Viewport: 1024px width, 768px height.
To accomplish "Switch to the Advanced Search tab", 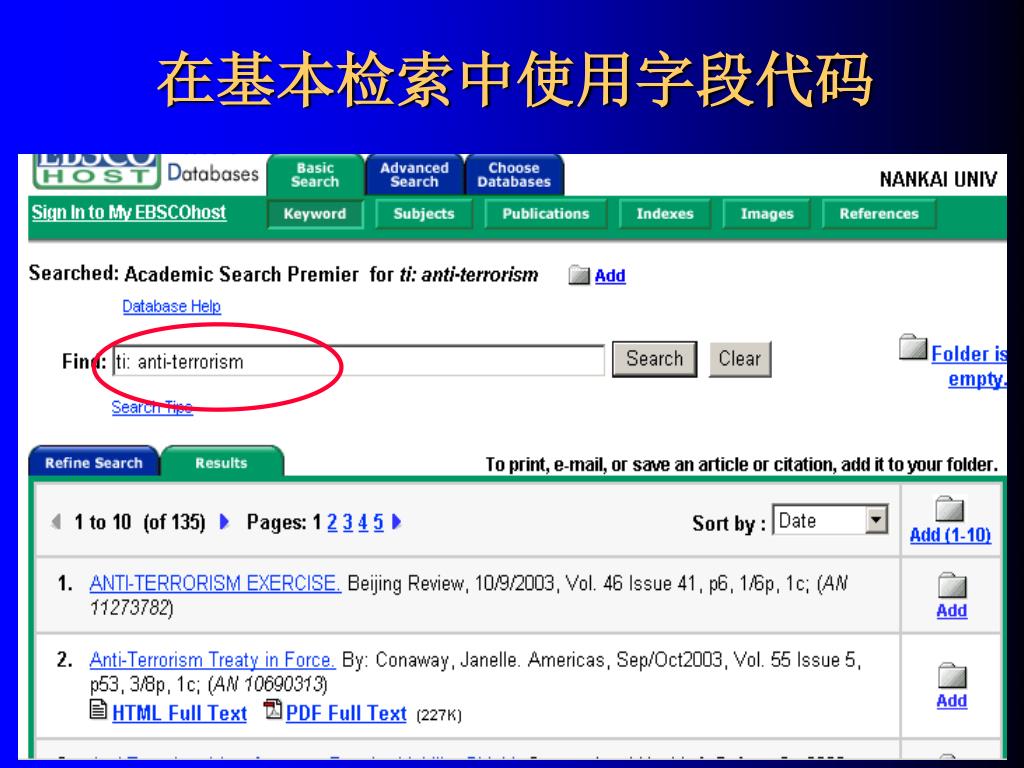I will [x=414, y=175].
